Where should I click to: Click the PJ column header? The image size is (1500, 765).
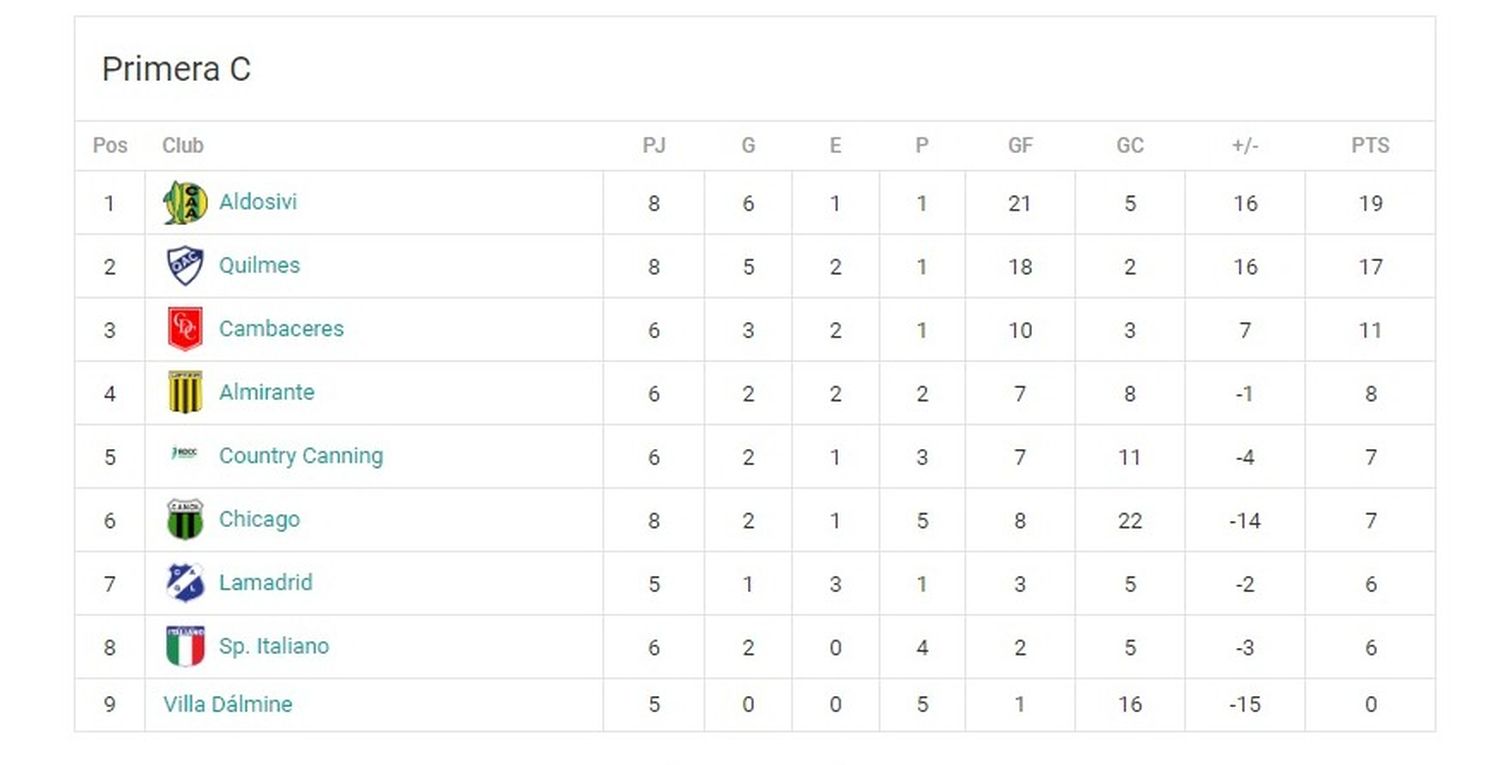tap(654, 146)
